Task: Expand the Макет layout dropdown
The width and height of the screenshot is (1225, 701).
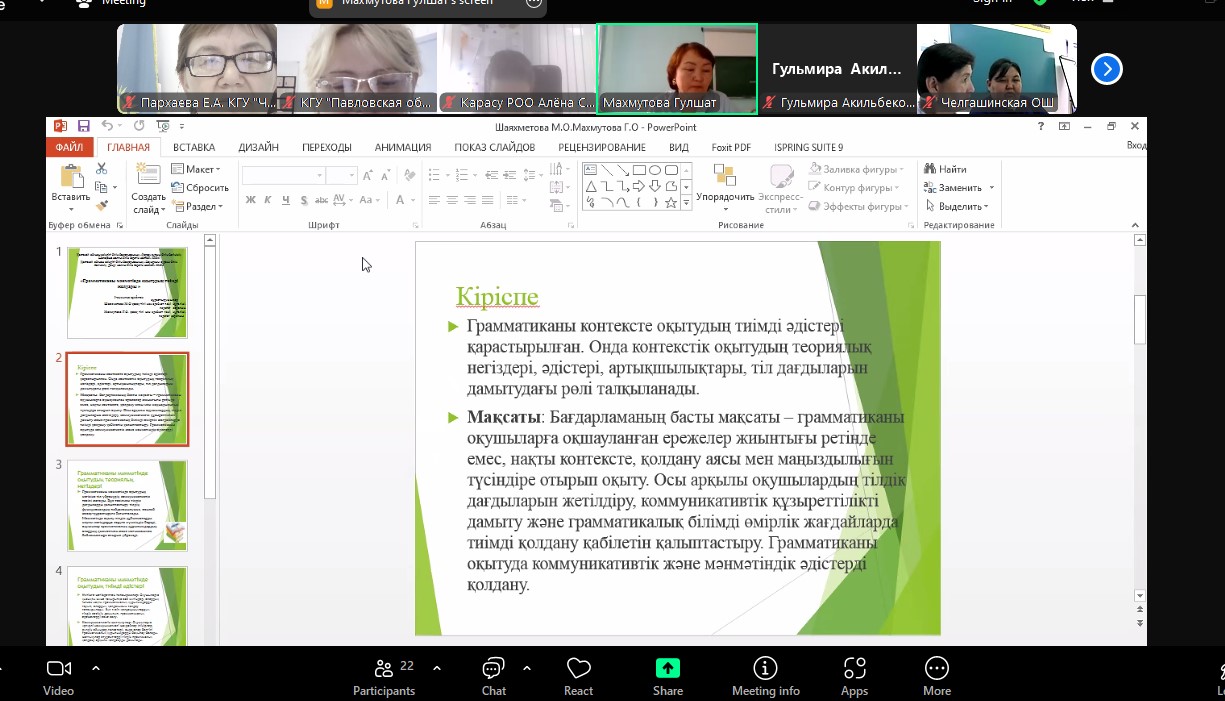Action: tap(198, 169)
